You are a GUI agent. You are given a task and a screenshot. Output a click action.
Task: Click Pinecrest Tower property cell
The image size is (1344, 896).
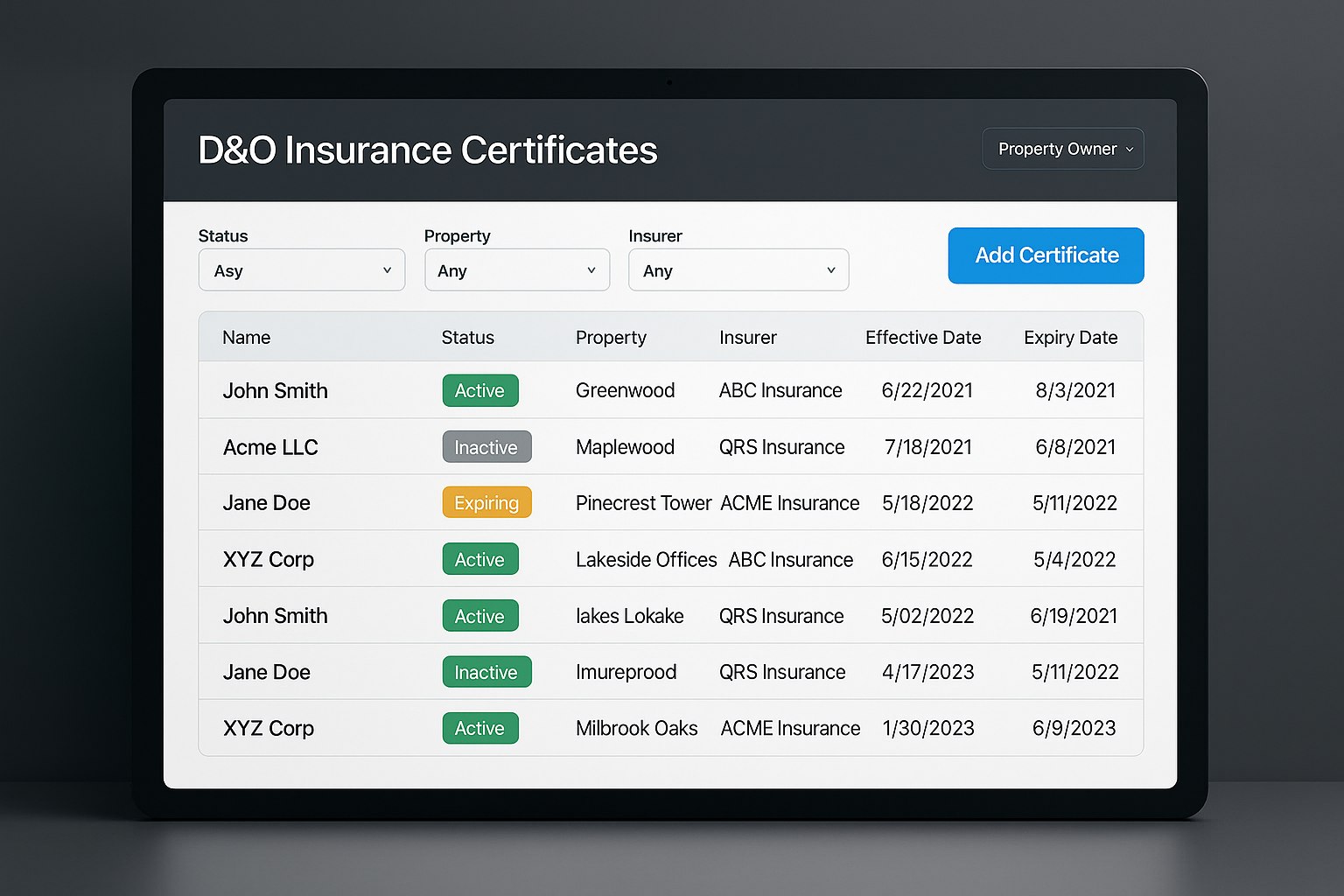pyautogui.click(x=643, y=503)
